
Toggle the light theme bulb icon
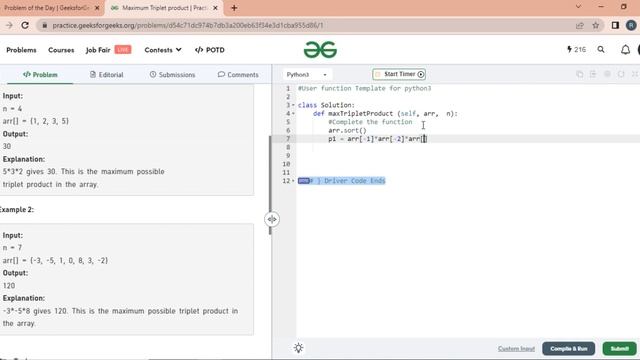point(298,348)
